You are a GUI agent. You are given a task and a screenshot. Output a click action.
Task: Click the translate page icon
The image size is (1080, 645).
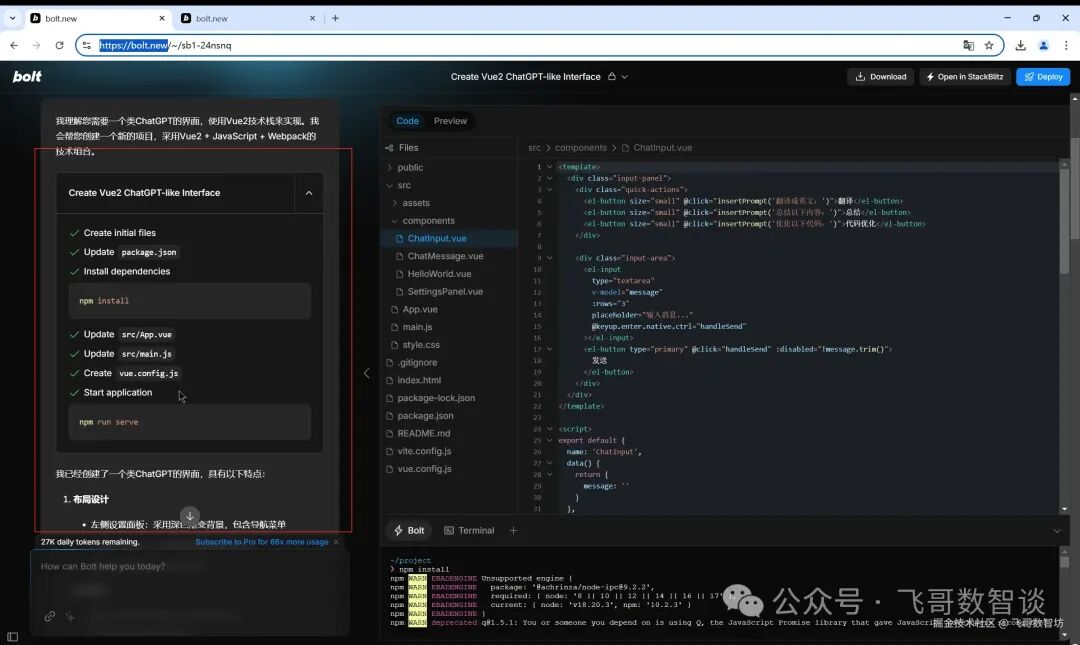[968, 45]
